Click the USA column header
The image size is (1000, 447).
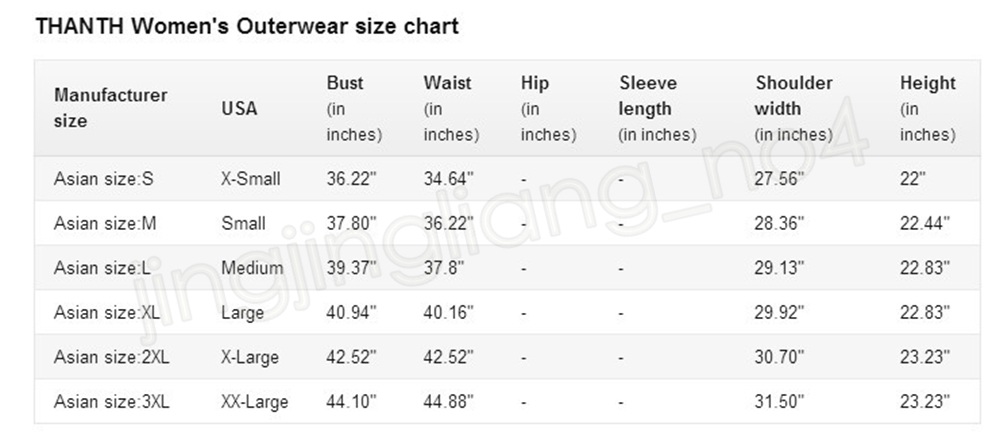point(239,108)
